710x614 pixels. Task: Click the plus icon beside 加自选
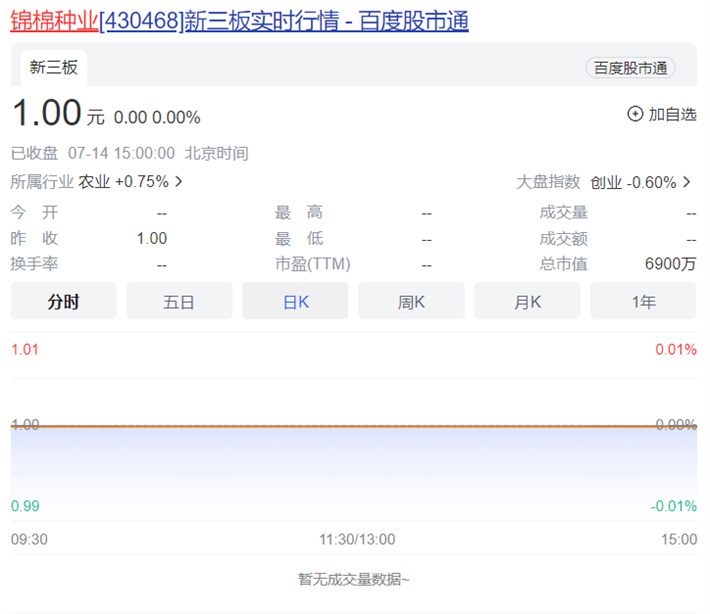click(634, 114)
